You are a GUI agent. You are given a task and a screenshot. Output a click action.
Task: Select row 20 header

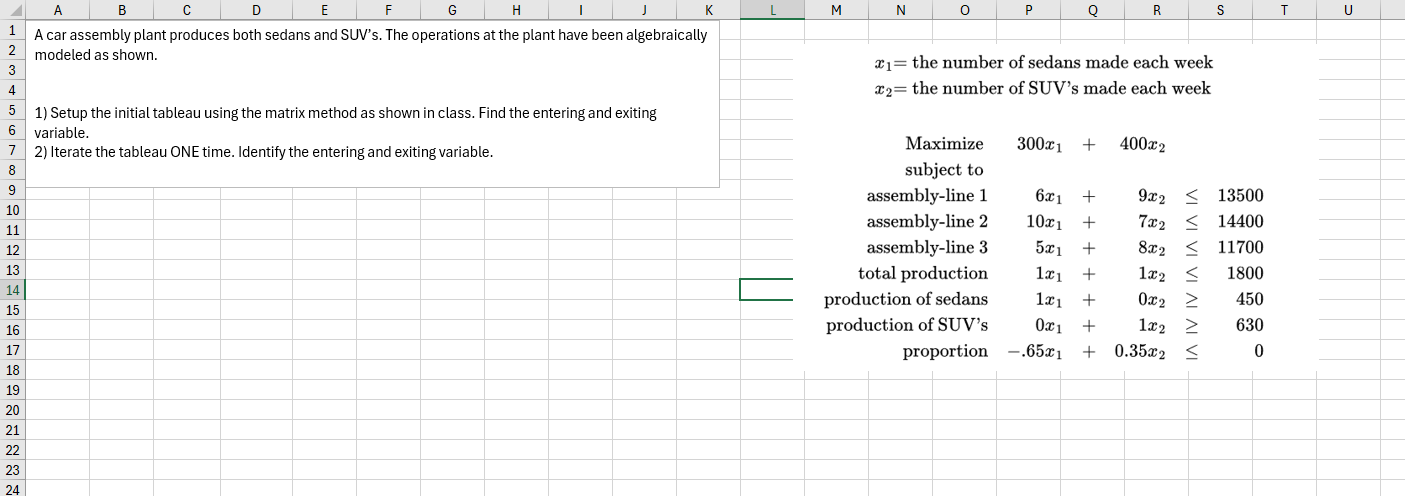pyautogui.click(x=11, y=410)
